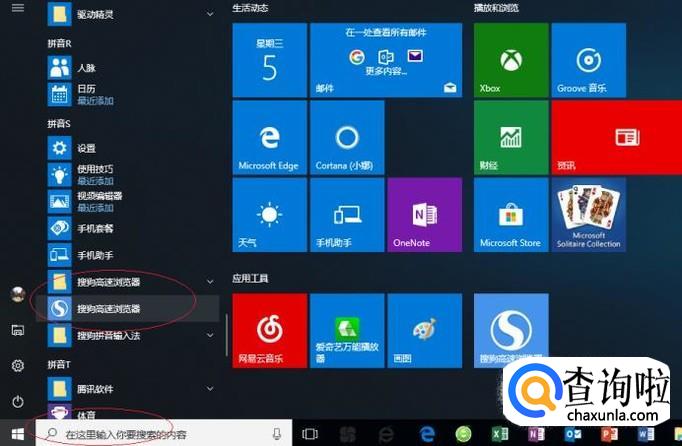The height and width of the screenshot is (446, 682).
Task: Open PowerPoint from the taskbar
Action: tap(609, 434)
